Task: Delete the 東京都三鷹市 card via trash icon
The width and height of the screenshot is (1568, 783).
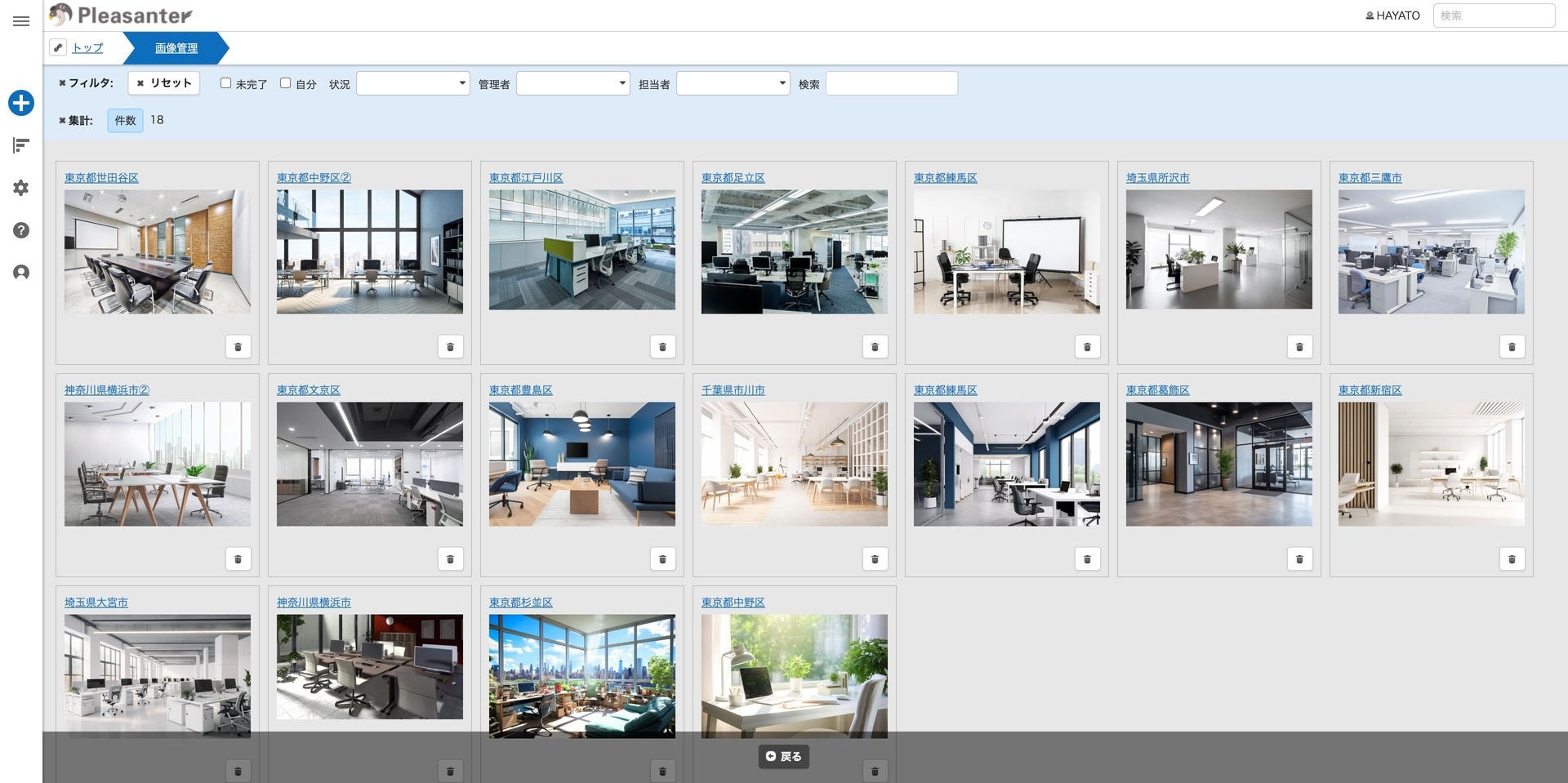Action: pos(1512,347)
